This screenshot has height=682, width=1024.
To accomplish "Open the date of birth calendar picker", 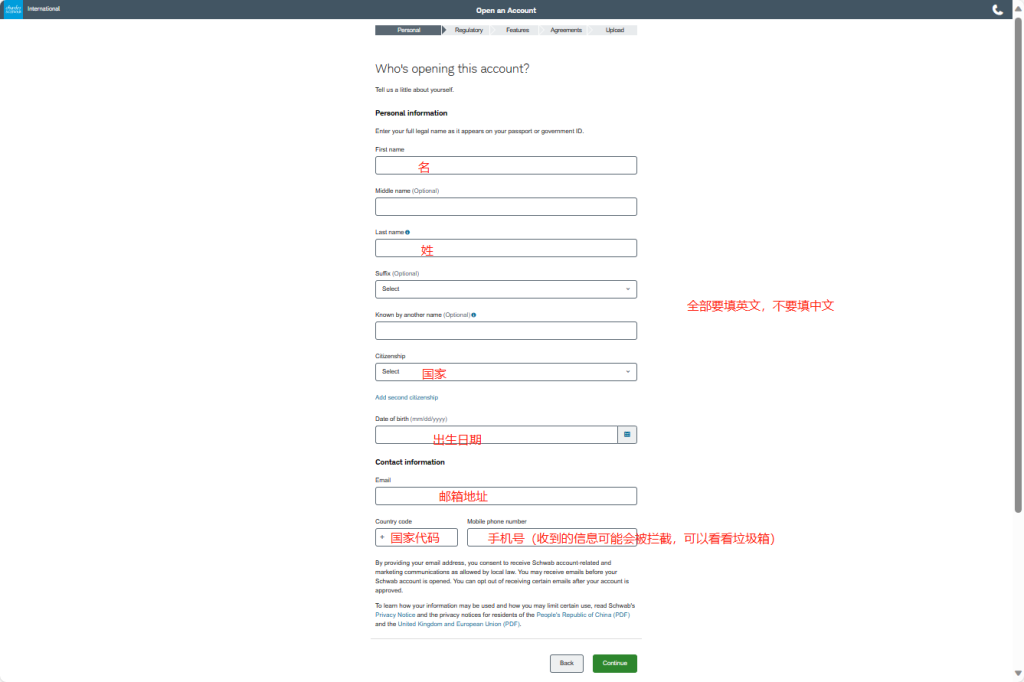I will click(627, 435).
